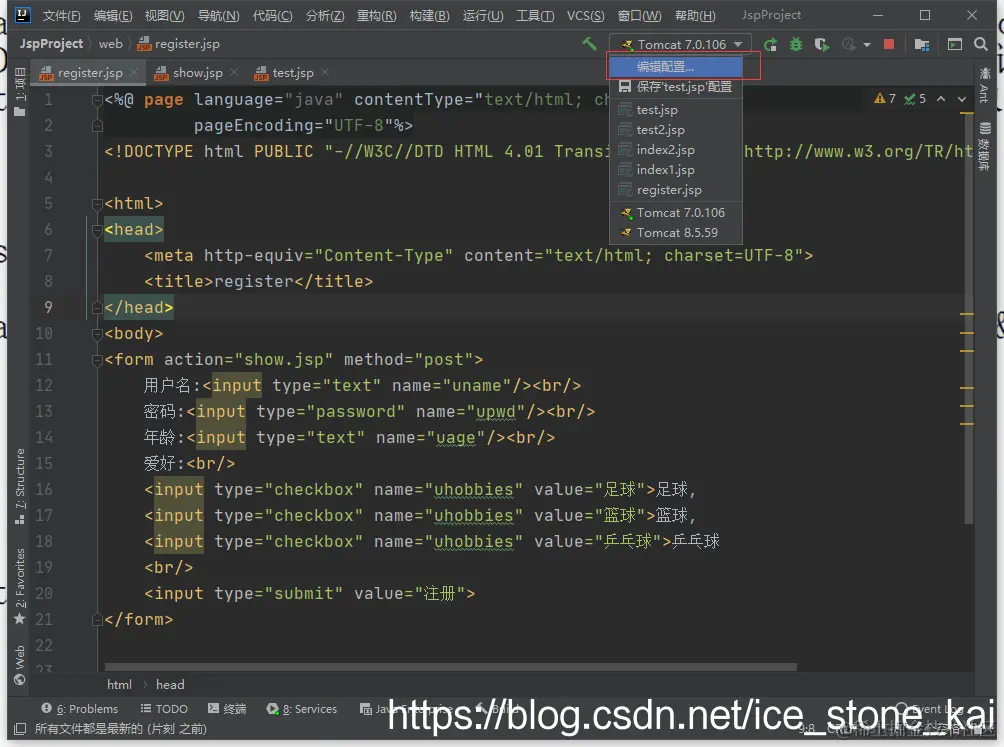This screenshot has height=747, width=1004.
Task: Click html in the bottom breadcrumb
Action: coord(119,684)
